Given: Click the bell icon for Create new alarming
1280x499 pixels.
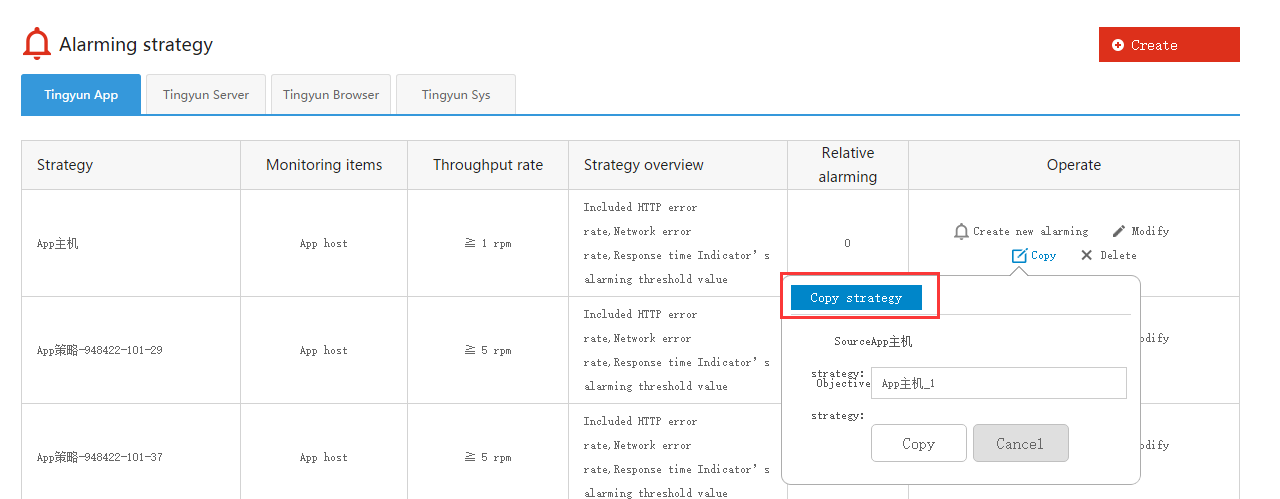Looking at the screenshot, I should click(961, 231).
